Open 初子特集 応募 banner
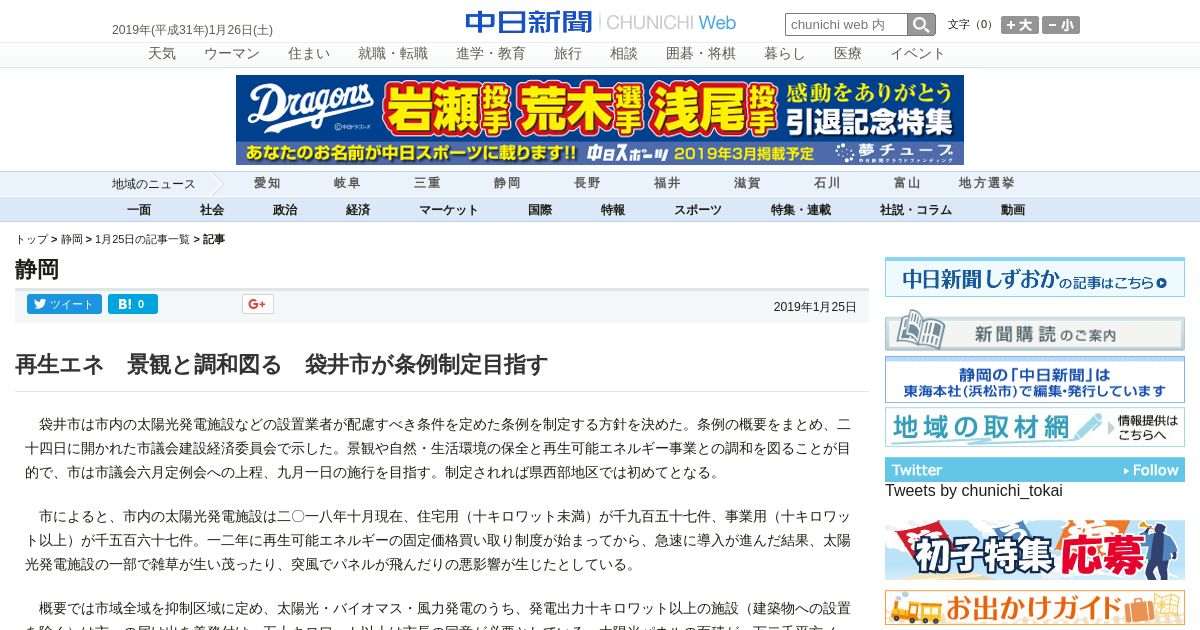The height and width of the screenshot is (630, 1200). tap(1035, 550)
